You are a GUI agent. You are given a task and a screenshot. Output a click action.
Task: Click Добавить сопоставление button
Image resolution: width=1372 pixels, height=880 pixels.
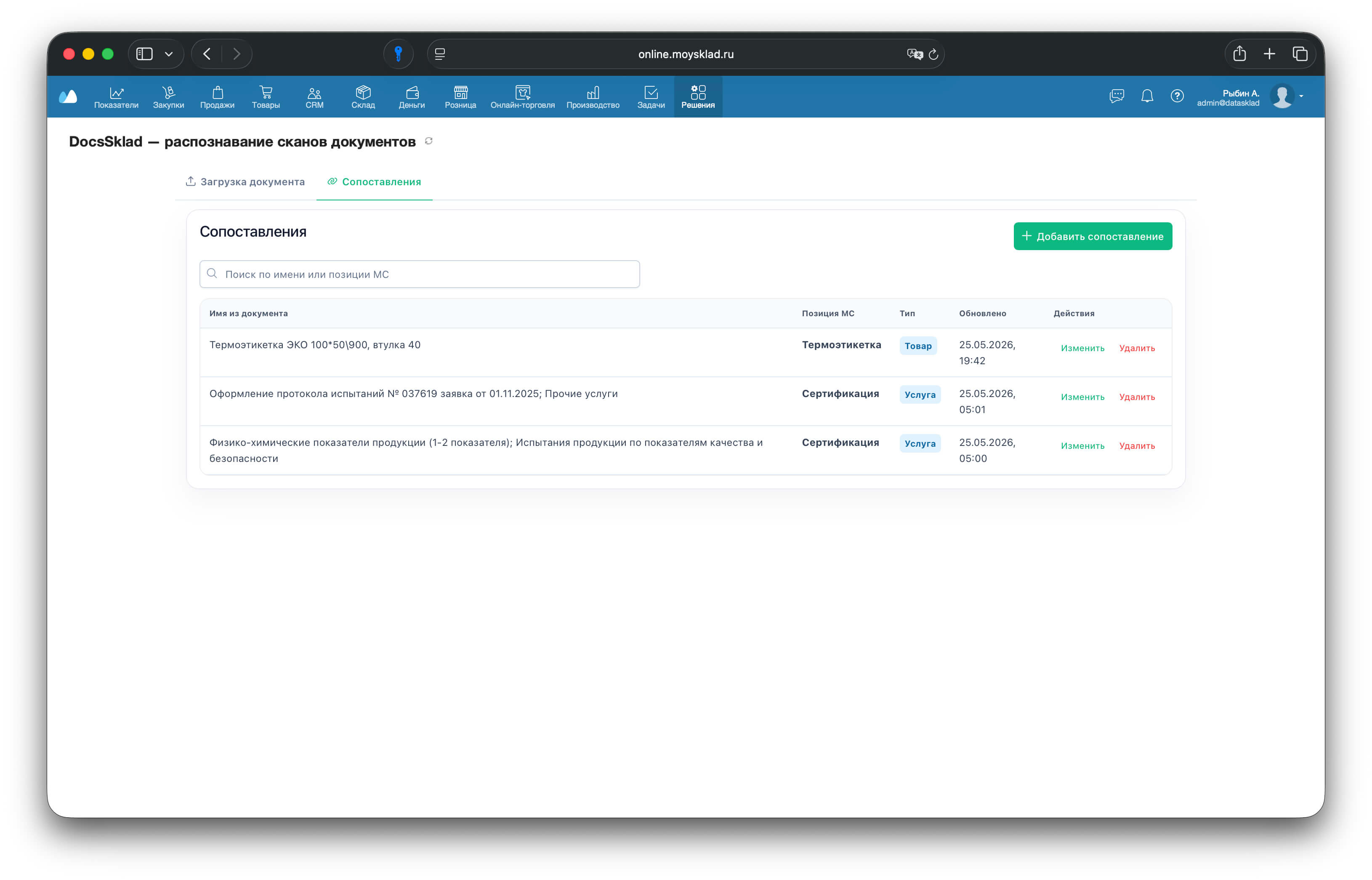point(1093,236)
